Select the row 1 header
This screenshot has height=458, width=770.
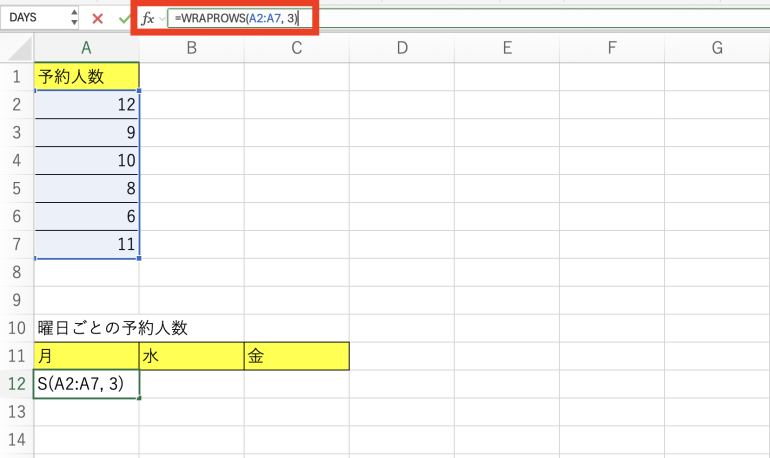click(x=17, y=76)
